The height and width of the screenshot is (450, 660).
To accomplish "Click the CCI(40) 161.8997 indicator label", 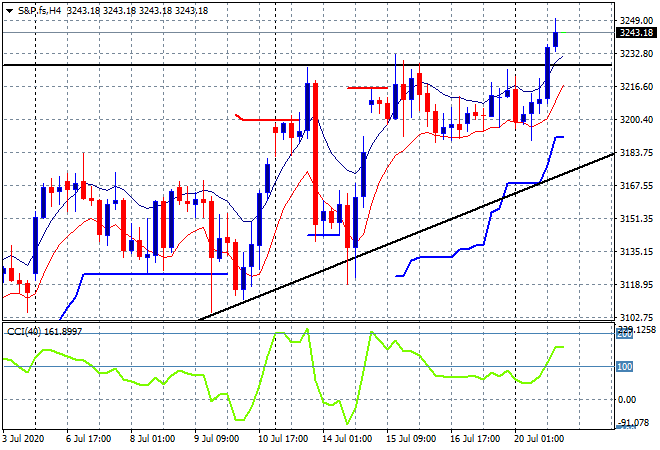I will click(44, 332).
